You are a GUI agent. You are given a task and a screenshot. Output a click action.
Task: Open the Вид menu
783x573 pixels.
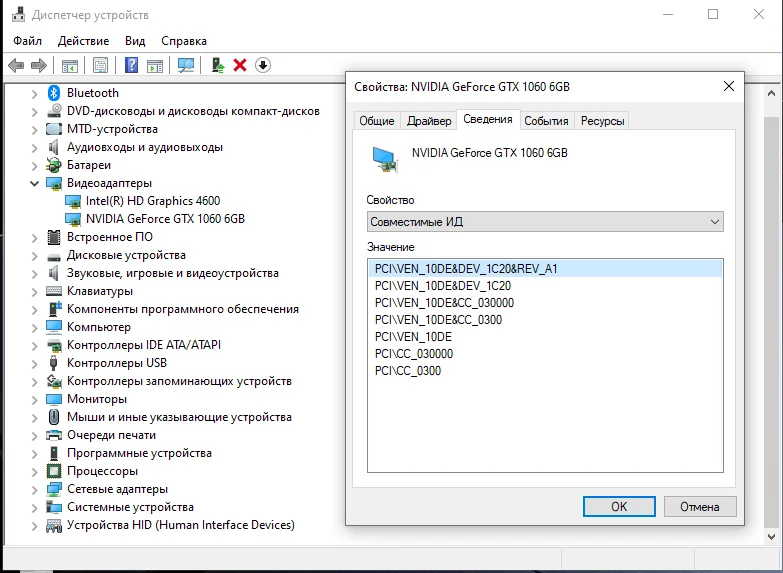[x=135, y=41]
